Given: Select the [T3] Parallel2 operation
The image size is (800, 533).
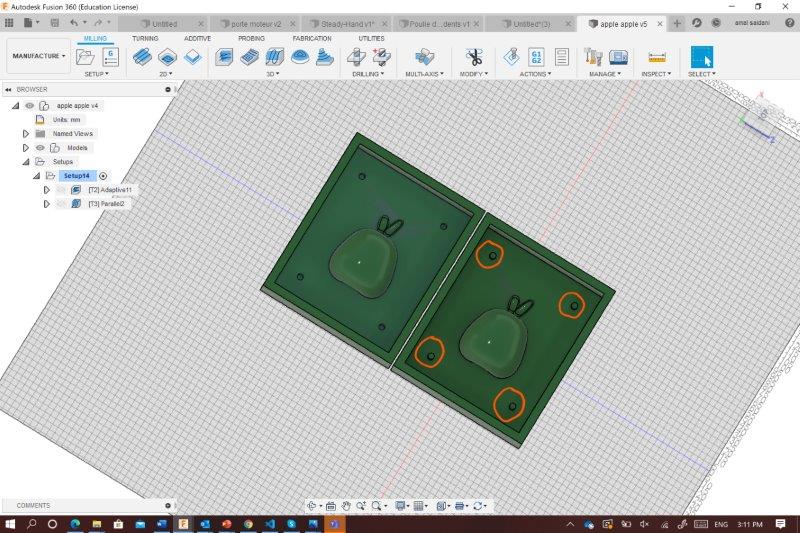Looking at the screenshot, I should click(108, 203).
